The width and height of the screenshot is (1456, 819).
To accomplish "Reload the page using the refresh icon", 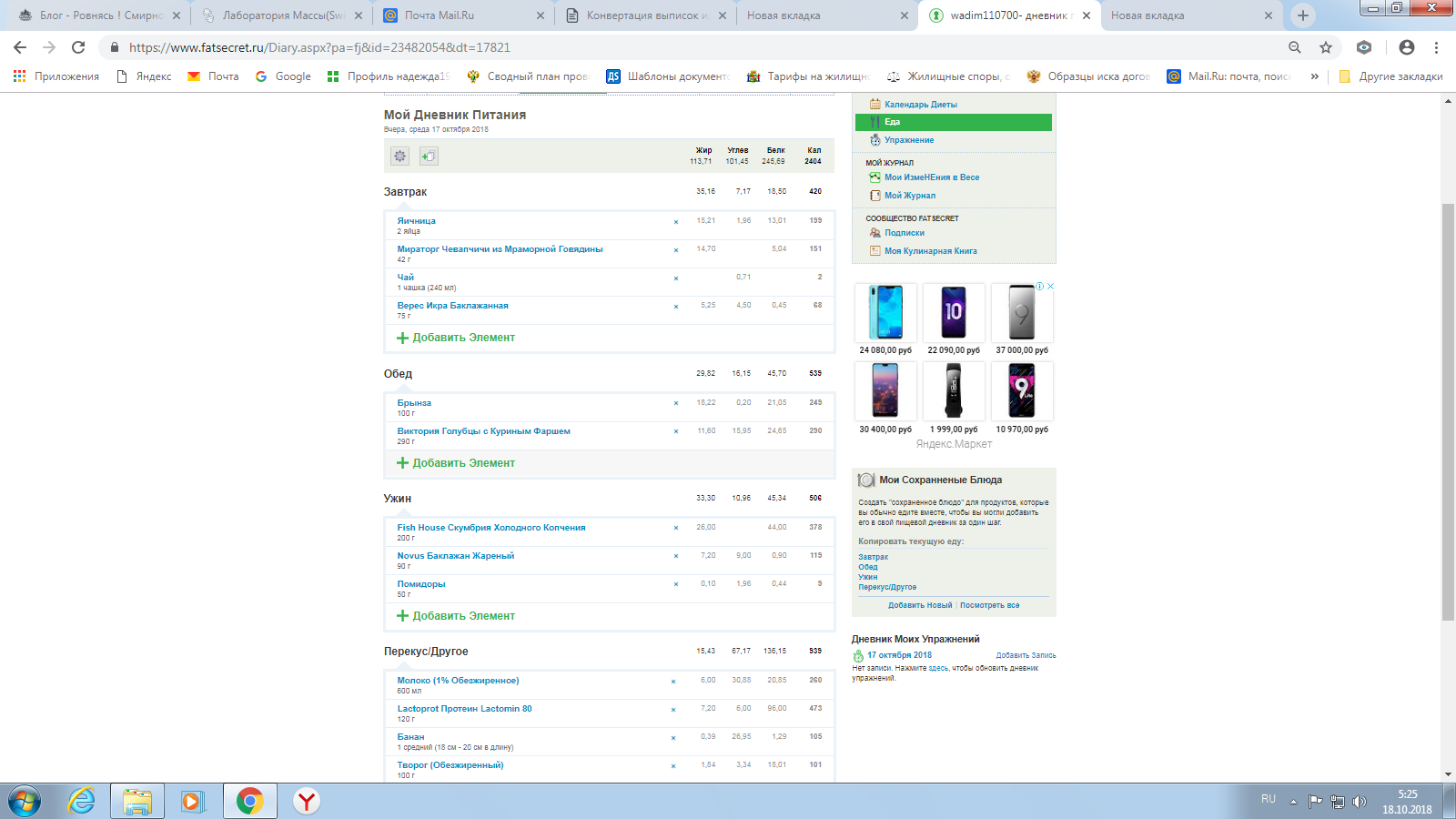I will click(x=78, y=47).
